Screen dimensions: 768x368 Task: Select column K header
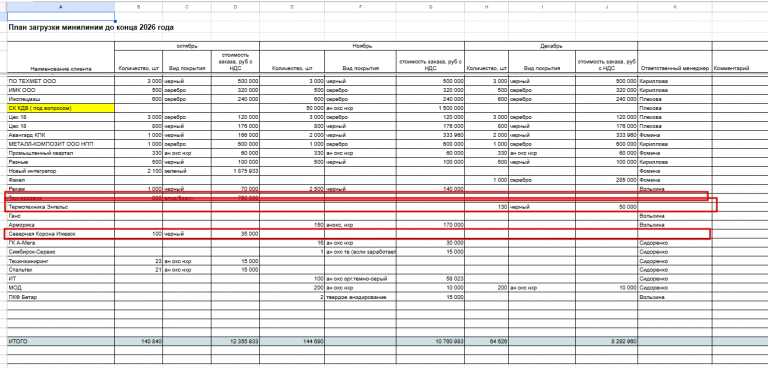click(x=674, y=7)
